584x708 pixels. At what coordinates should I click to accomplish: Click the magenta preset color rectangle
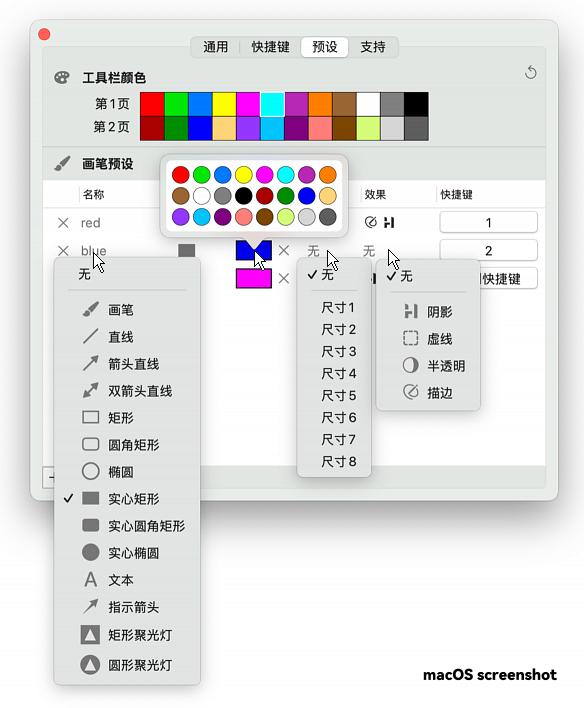[254, 279]
